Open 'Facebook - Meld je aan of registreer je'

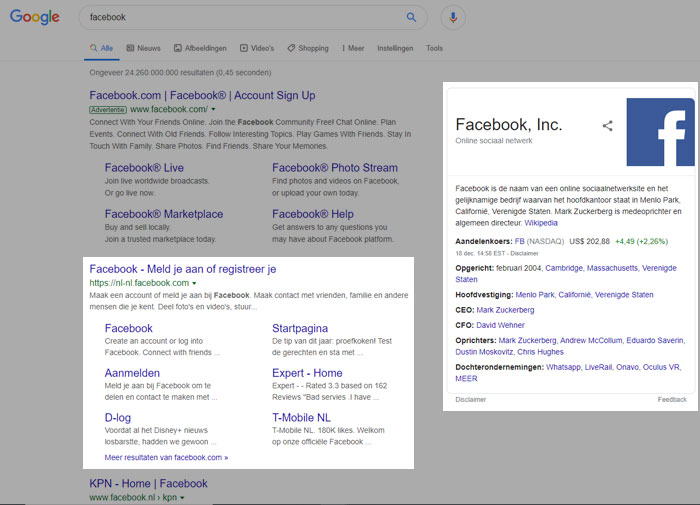[183, 269]
